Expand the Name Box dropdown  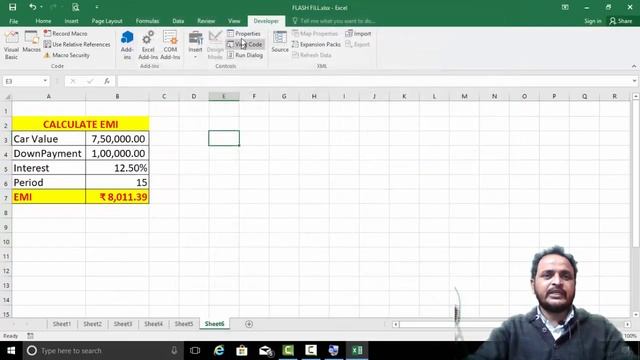(45, 81)
